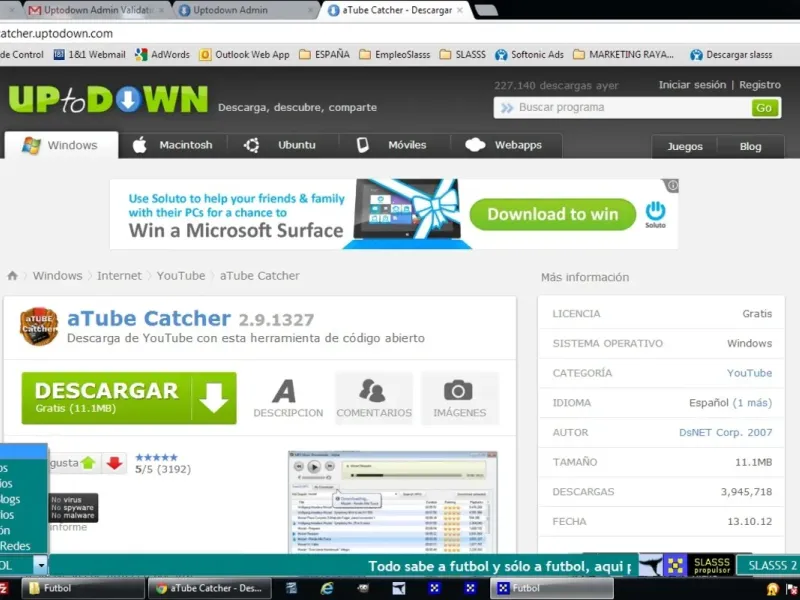800x600 pixels.
Task: Close the aTube Catcher browser tab
Action: tap(460, 10)
